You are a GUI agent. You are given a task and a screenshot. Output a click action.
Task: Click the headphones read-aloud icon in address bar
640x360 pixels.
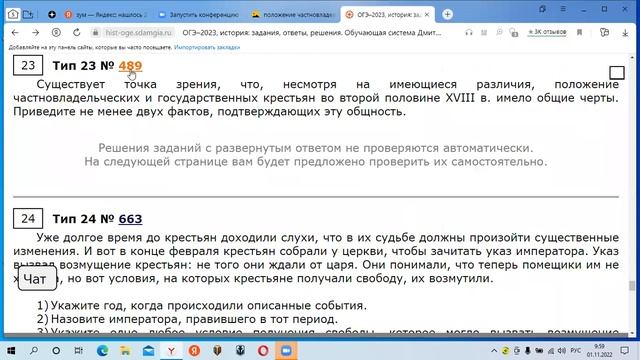(x=469, y=33)
